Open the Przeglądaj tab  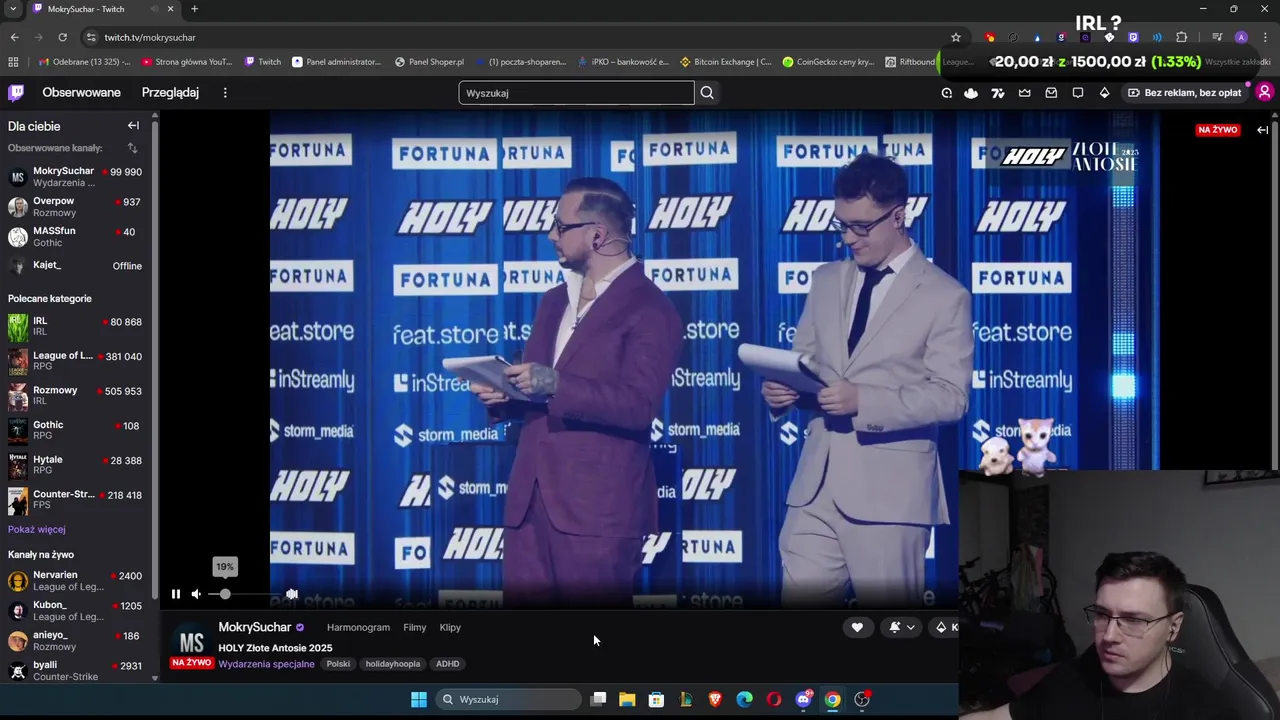click(x=170, y=92)
